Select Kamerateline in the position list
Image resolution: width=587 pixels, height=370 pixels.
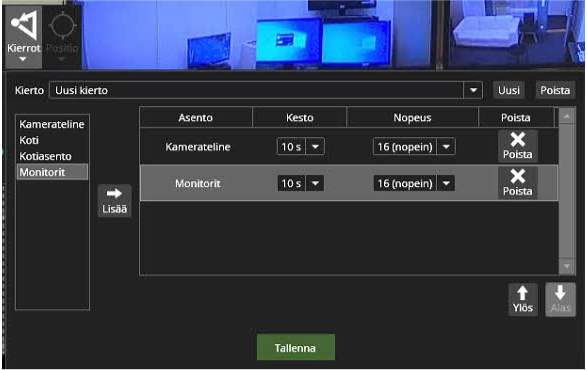point(52,124)
